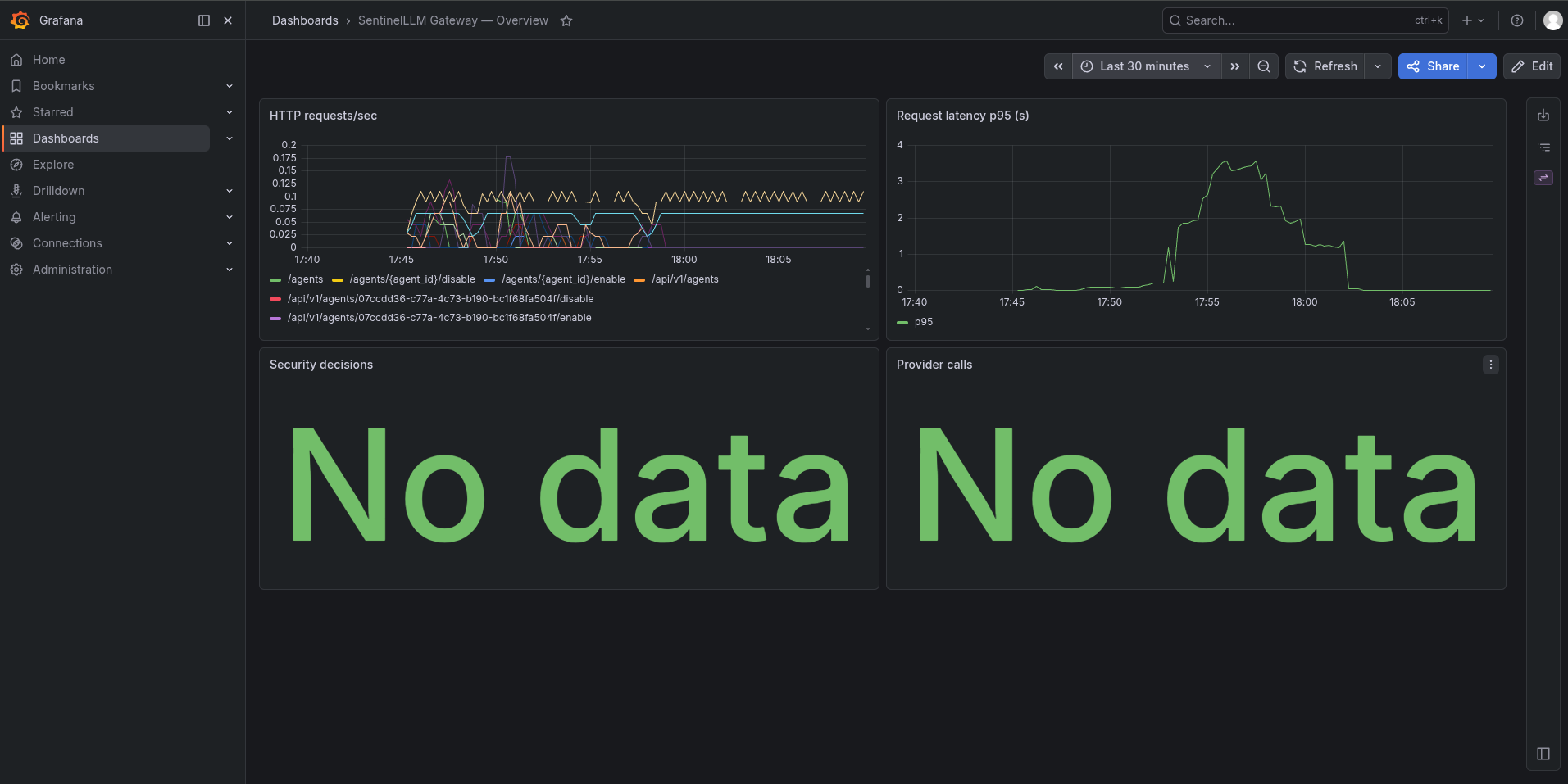Open Starred in the sidebar
Screen dimensions: 1568x784
[52, 112]
